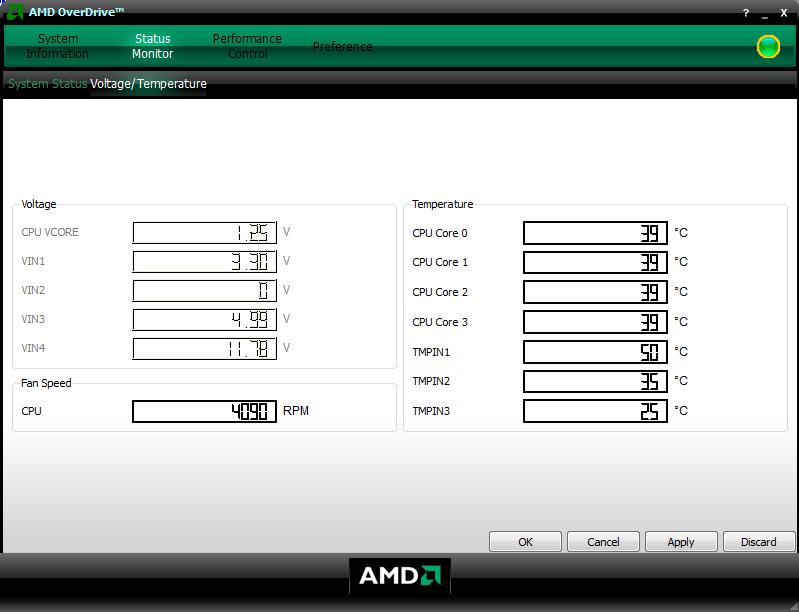Click the VIN3 voltage value field
Image resolution: width=799 pixels, height=612 pixels.
point(204,320)
